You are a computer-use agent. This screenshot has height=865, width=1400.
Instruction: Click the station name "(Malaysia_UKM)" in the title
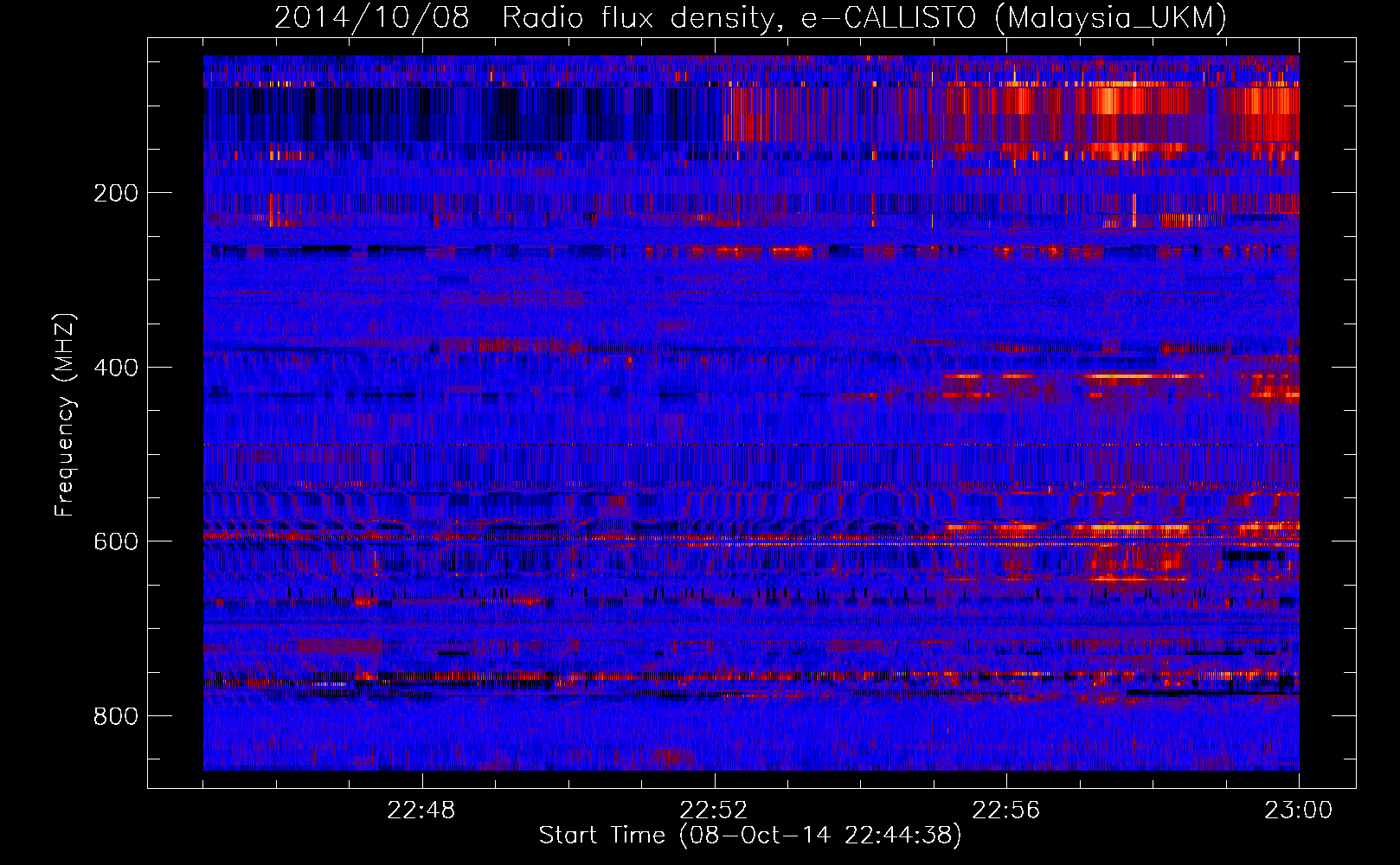(1111, 18)
